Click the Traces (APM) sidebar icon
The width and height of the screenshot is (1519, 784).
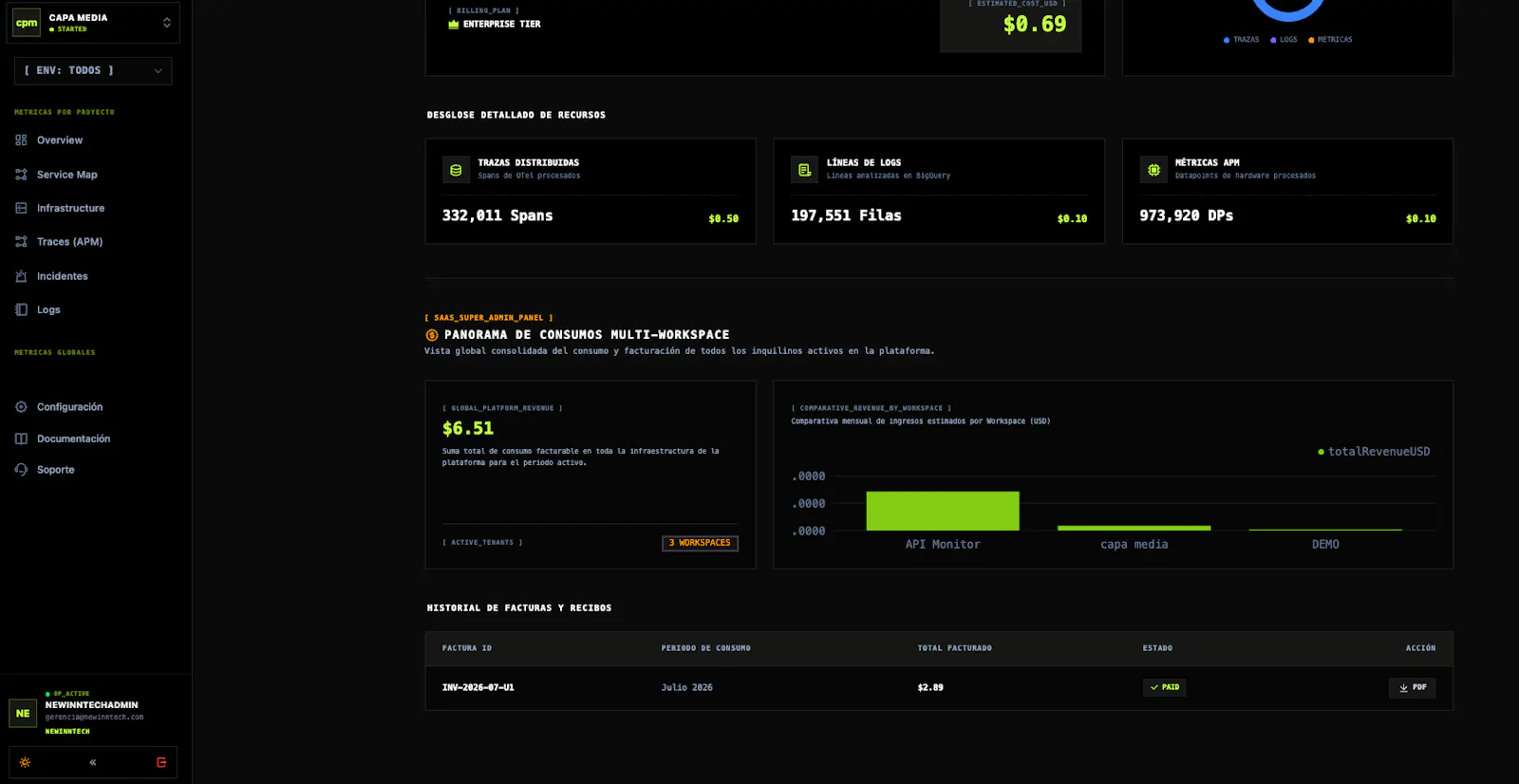click(21, 242)
